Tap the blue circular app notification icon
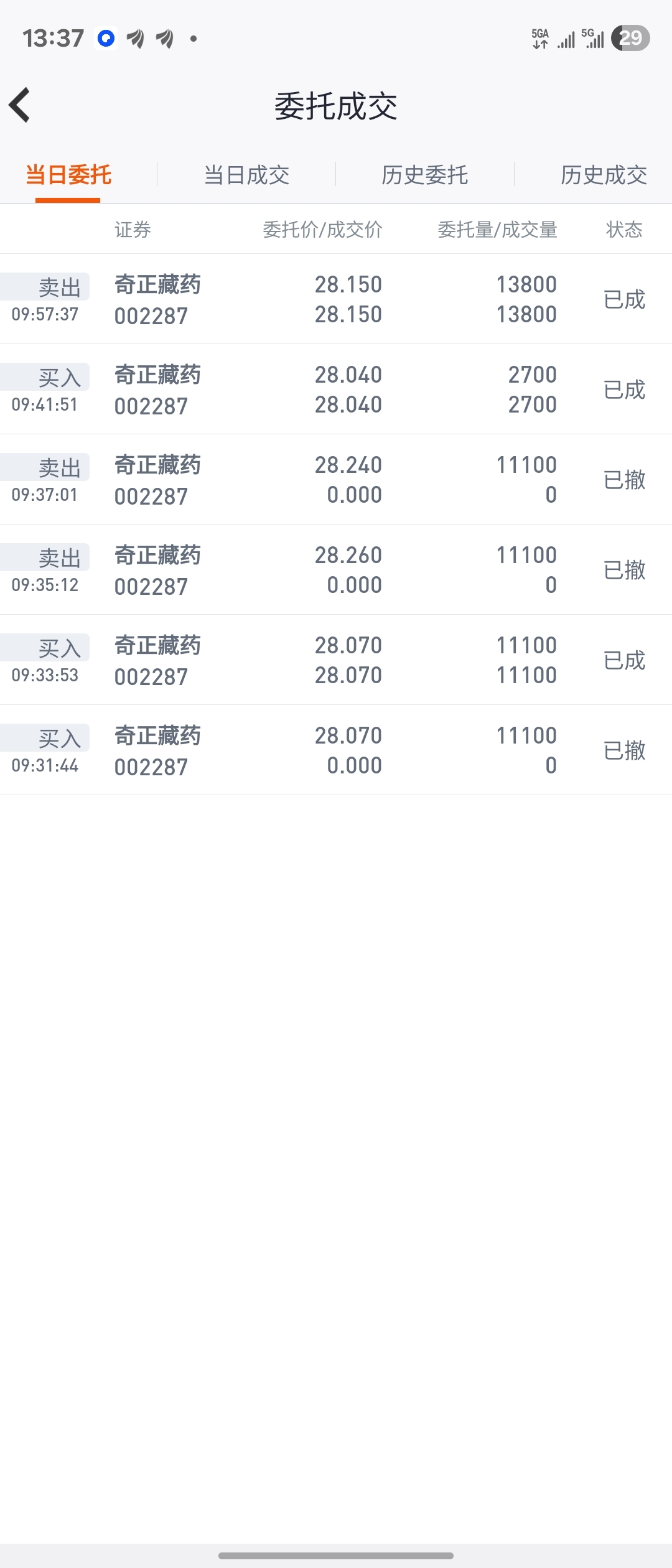Screen dimensions: 672x1568 106,39
